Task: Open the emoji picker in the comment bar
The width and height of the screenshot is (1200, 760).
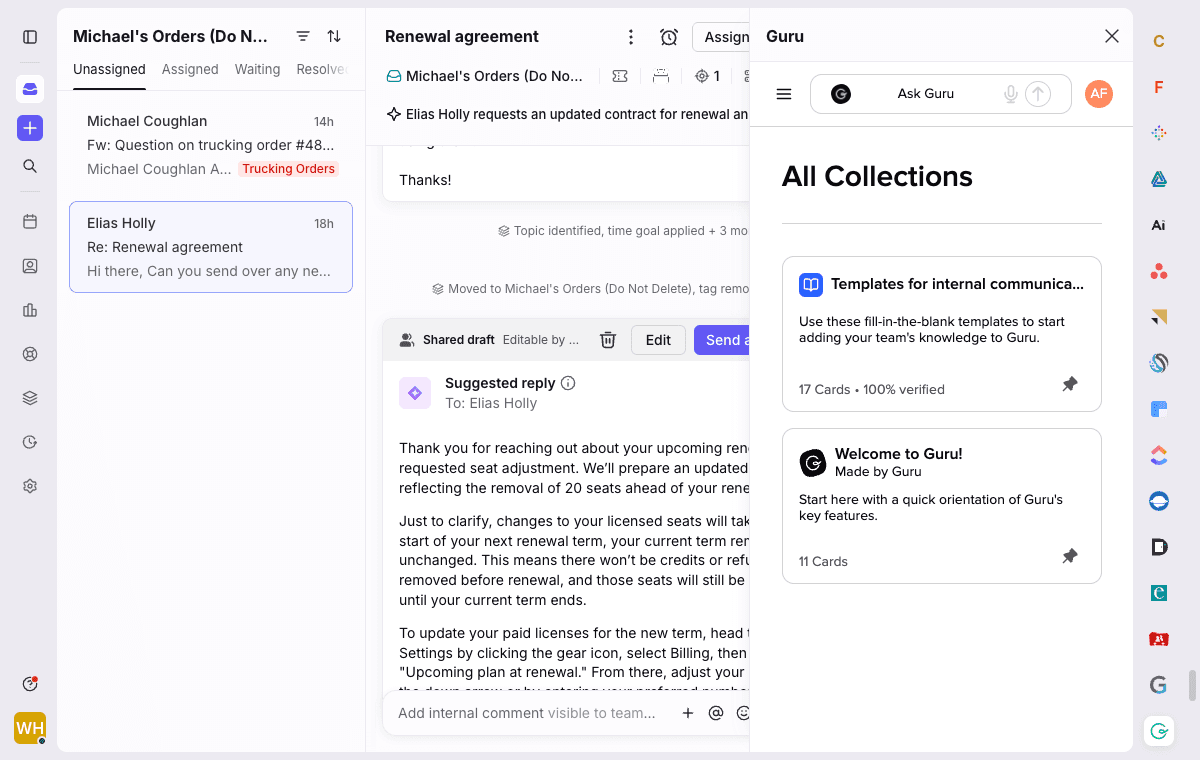Action: coord(744,713)
